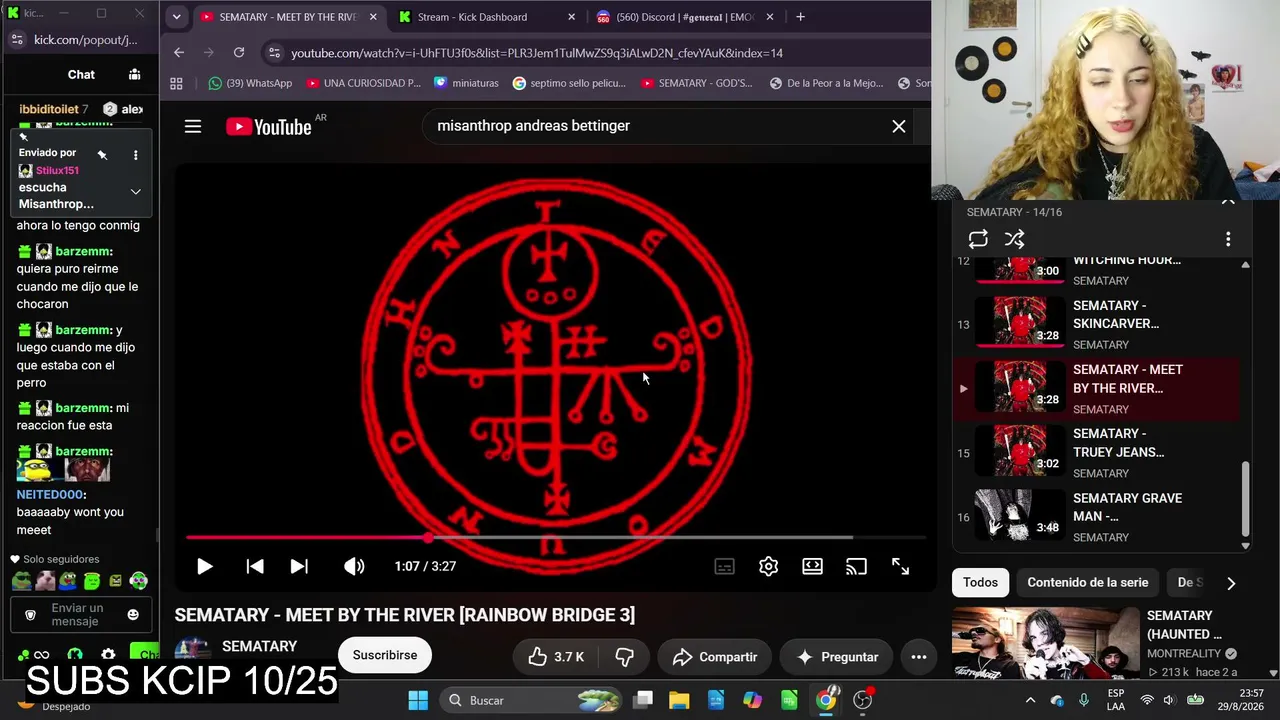
Task: Open File Explorer from the taskbar
Action: [x=679, y=700]
